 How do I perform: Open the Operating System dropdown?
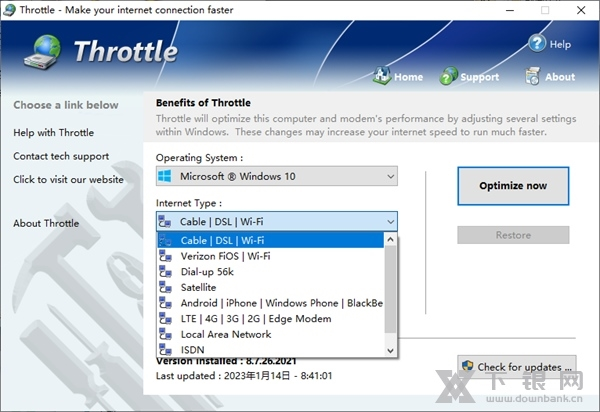[x=277, y=176]
